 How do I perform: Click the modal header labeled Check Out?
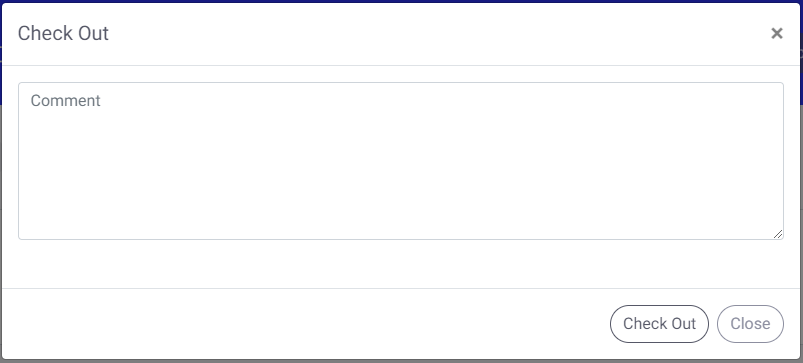click(63, 33)
